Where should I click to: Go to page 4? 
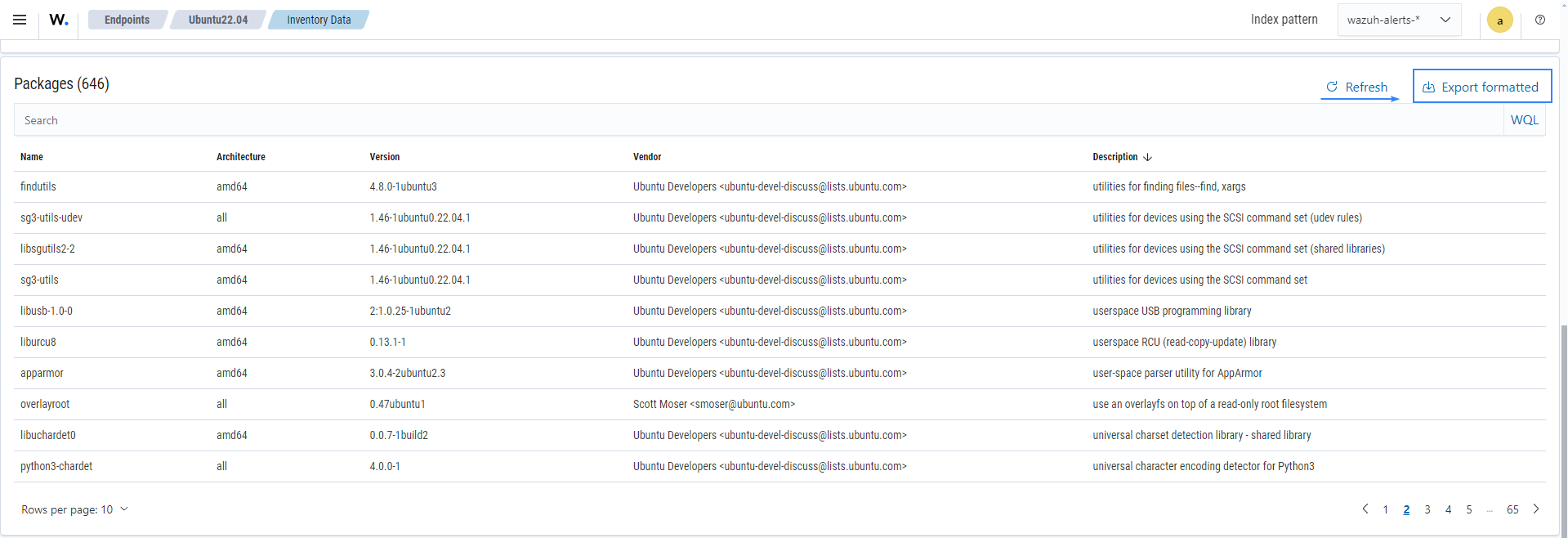[x=1448, y=509]
